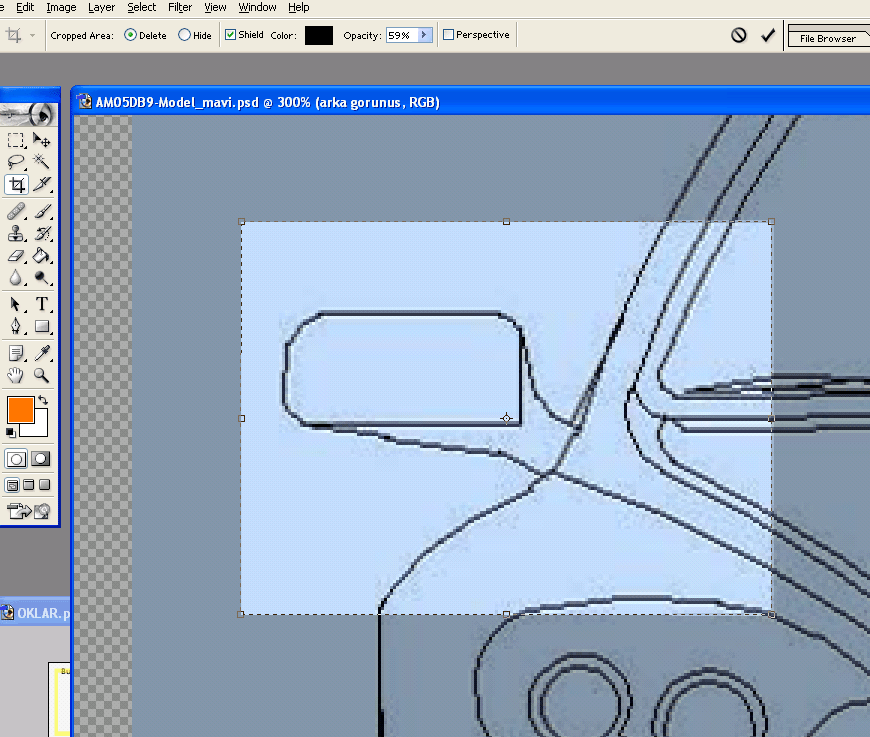
Task: Activate the Eyedropper tool
Action: [x=42, y=353]
